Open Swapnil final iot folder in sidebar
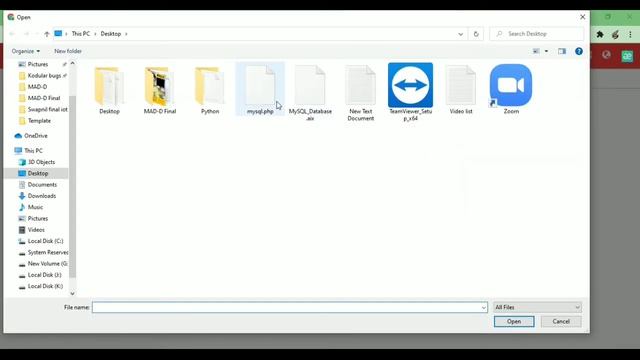 pos(47,109)
